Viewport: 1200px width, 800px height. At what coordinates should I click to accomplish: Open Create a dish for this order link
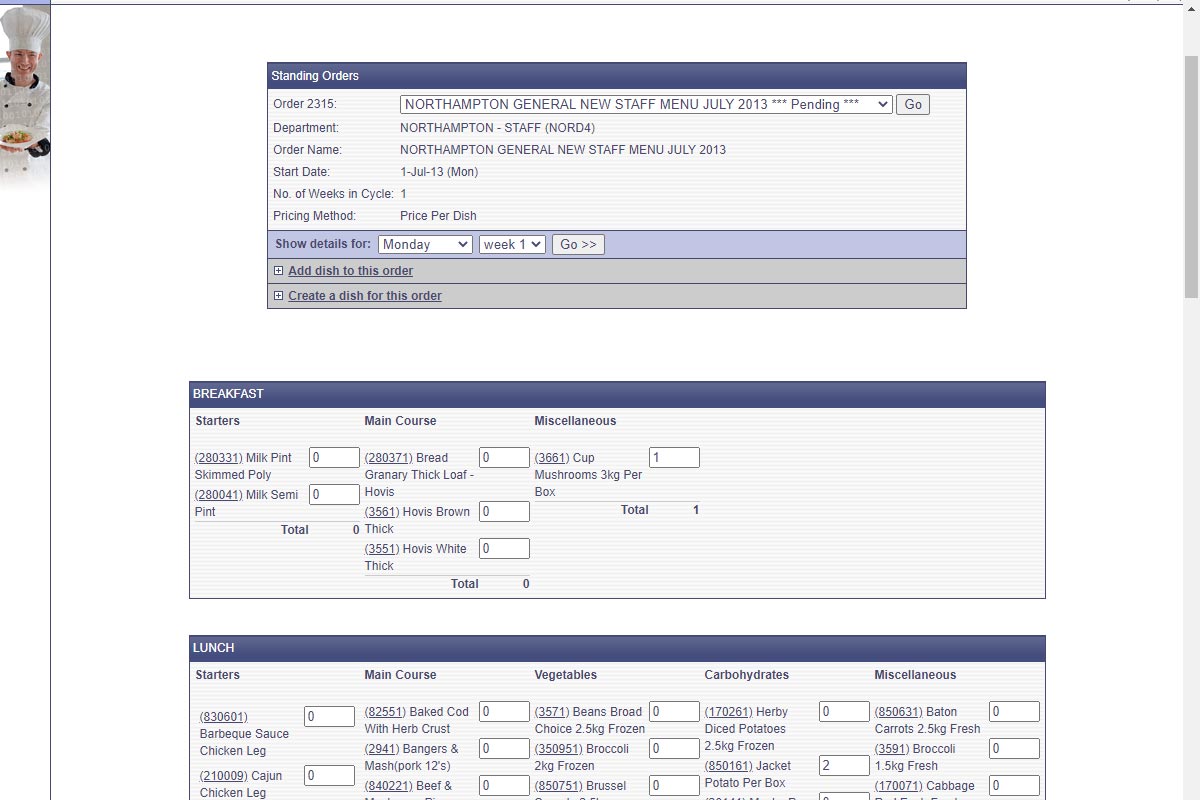point(365,296)
